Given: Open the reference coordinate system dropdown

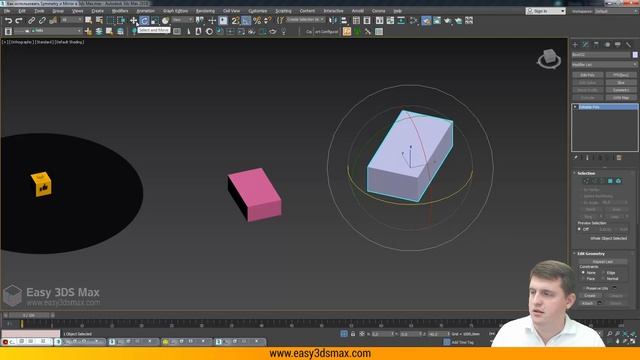Looking at the screenshot, I should pyautogui.click(x=182, y=20).
